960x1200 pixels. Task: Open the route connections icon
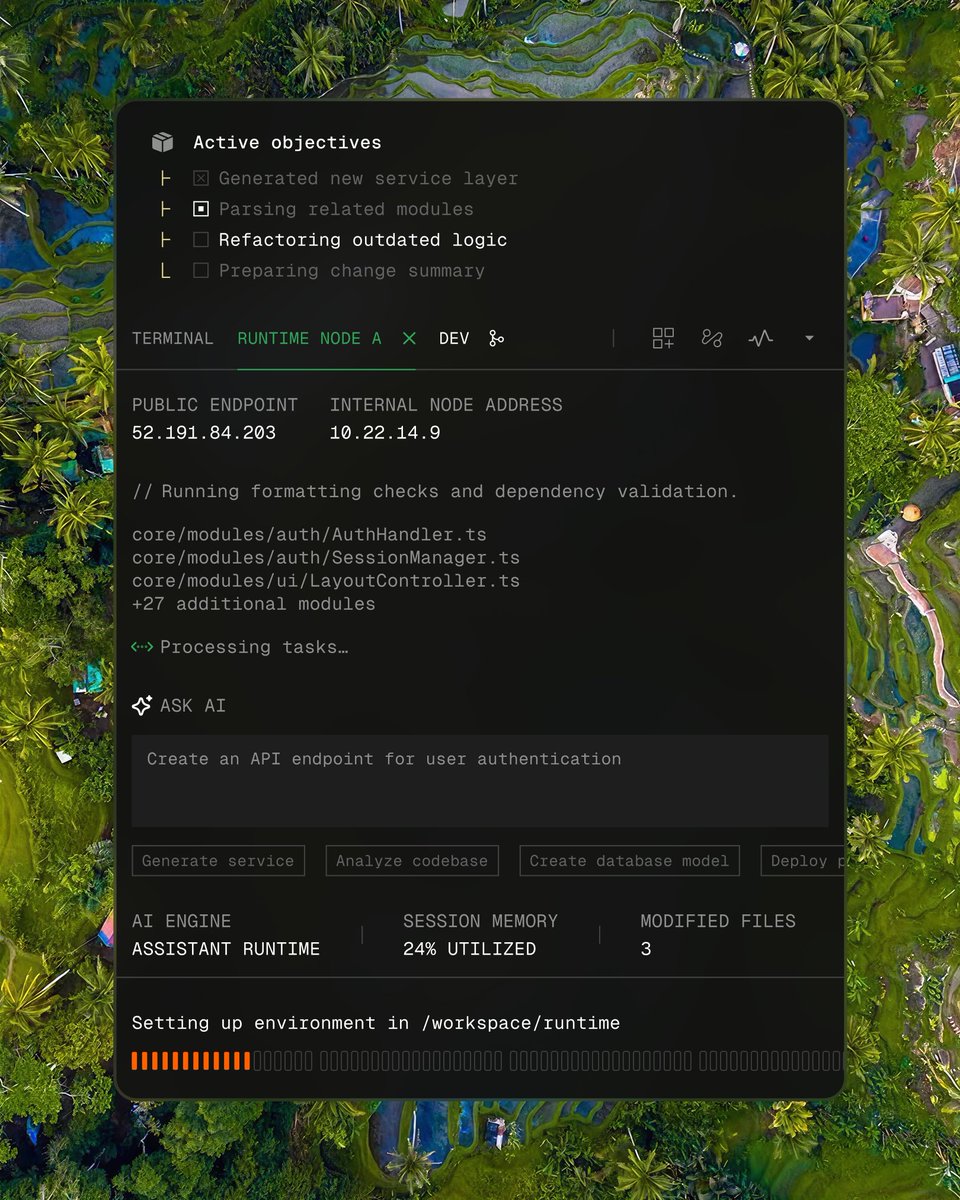[x=711, y=338]
